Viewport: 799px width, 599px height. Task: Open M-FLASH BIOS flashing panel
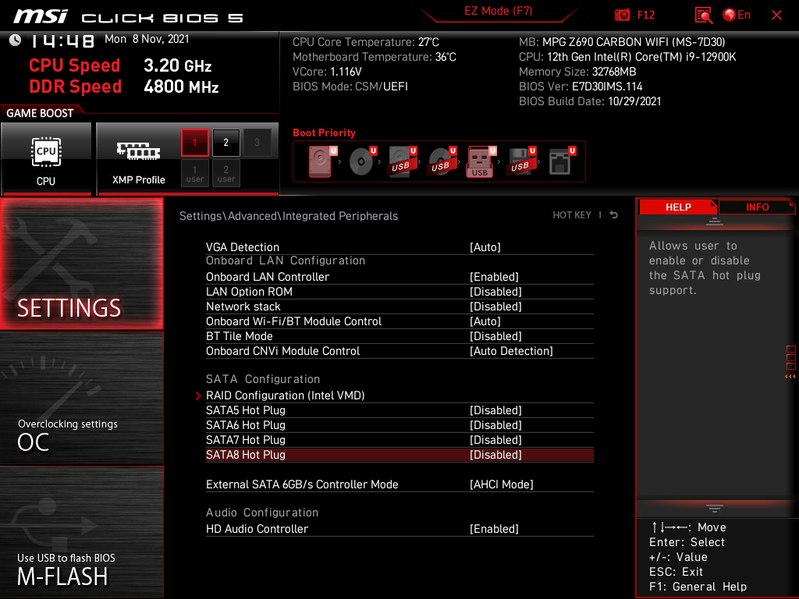tap(82, 531)
